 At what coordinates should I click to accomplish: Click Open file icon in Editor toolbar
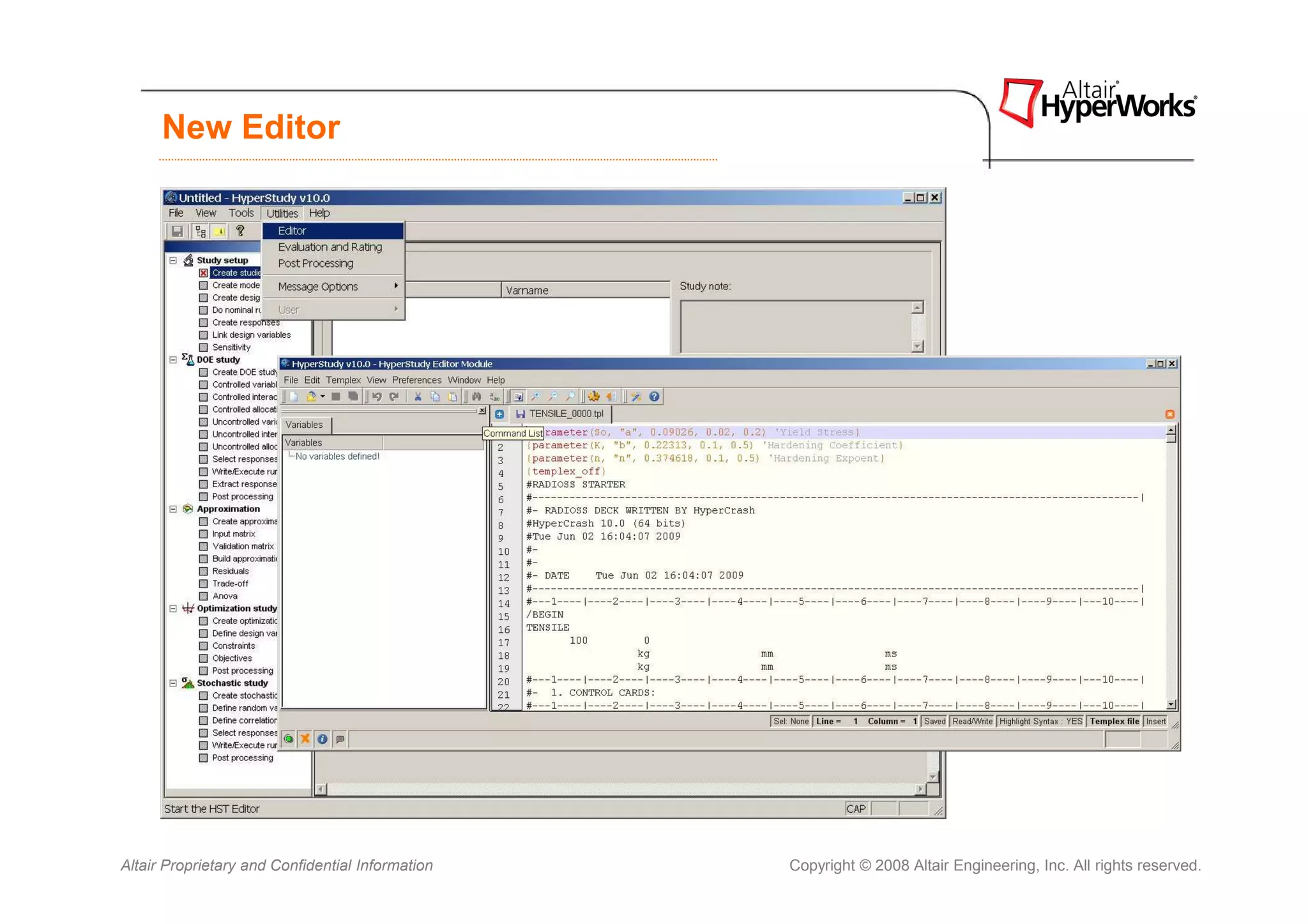coord(311,397)
